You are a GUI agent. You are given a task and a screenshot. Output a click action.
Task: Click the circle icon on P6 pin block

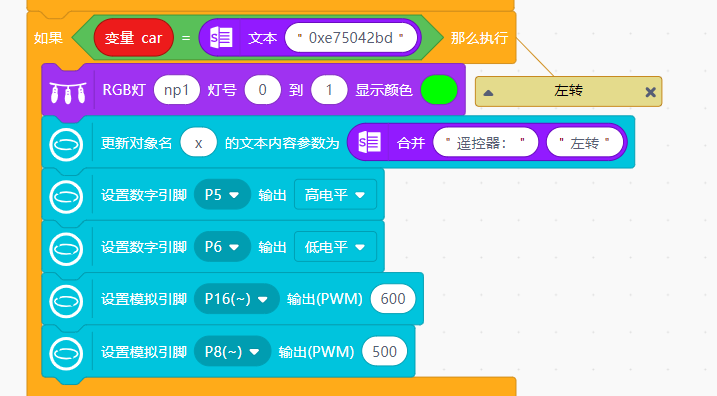pos(66,249)
